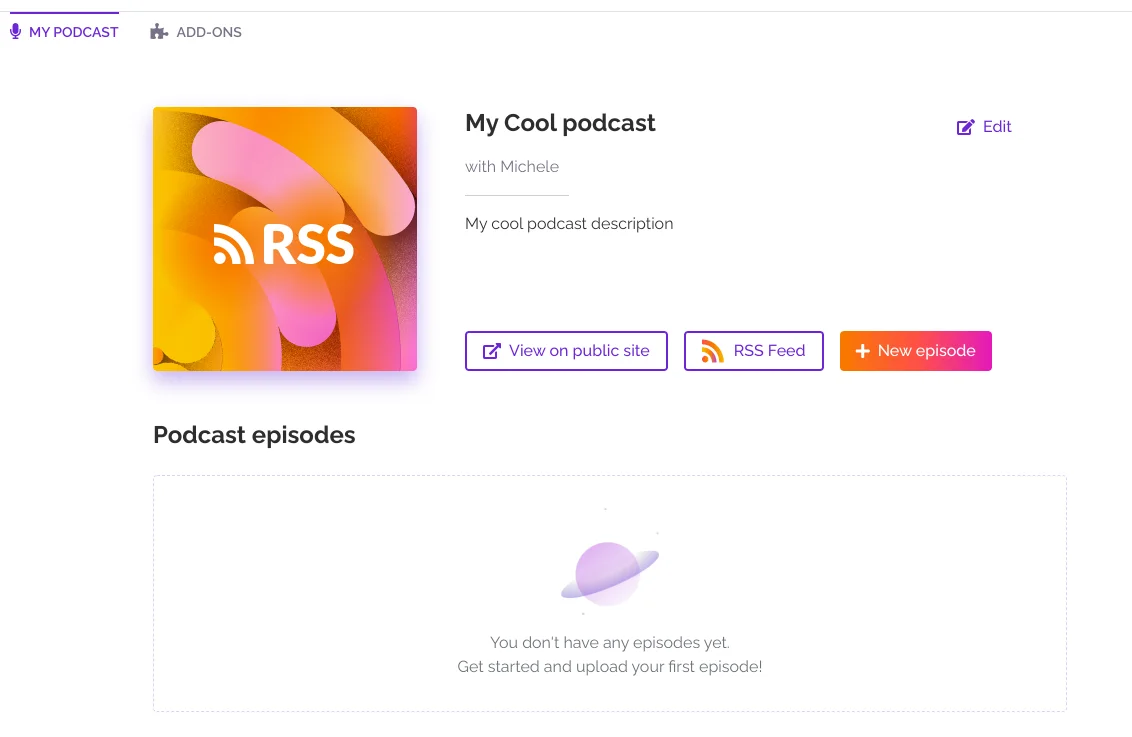Create a New episode
The height and width of the screenshot is (737, 1132).
click(x=915, y=351)
